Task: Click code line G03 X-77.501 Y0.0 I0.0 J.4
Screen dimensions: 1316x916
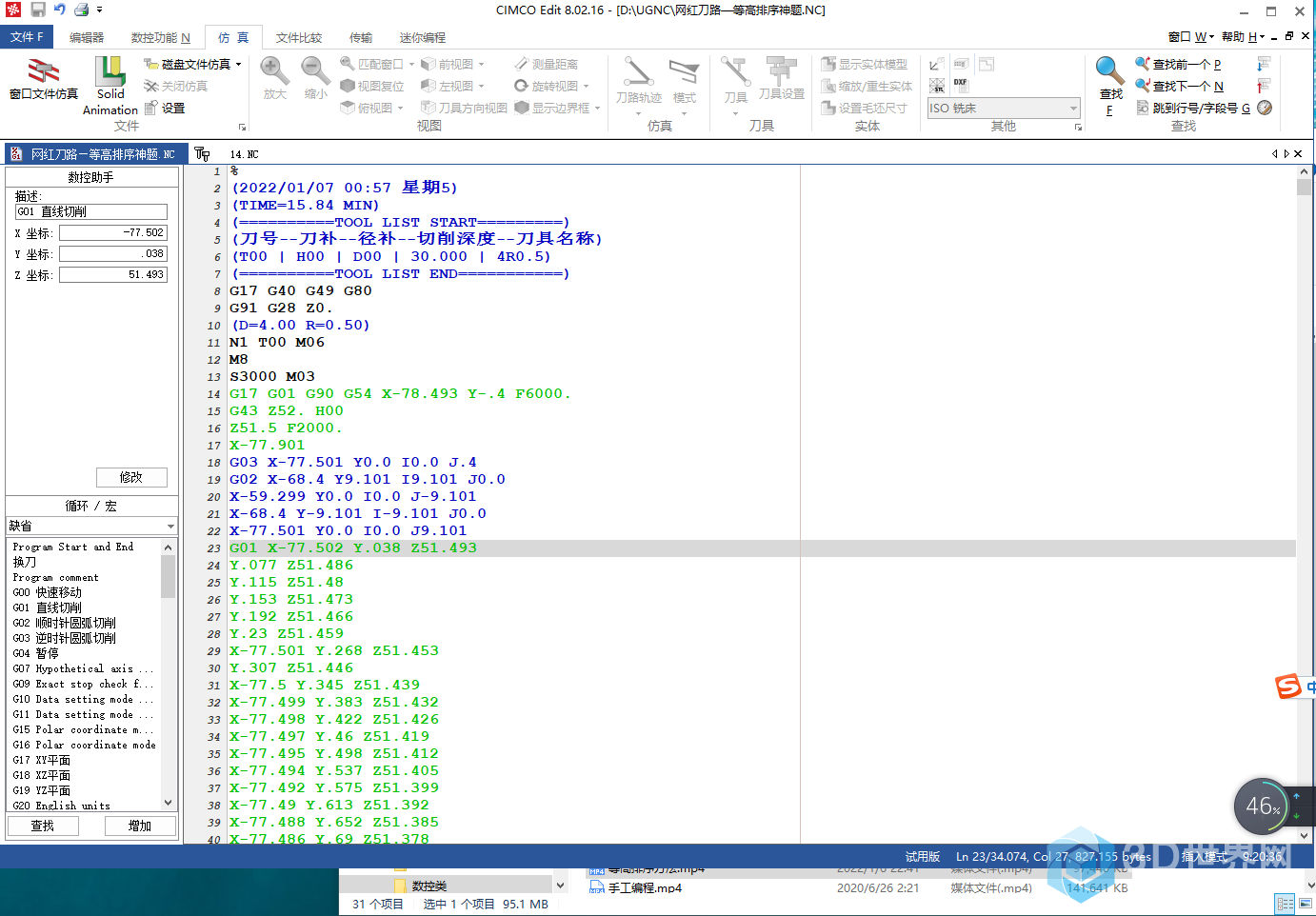Action: click(353, 462)
